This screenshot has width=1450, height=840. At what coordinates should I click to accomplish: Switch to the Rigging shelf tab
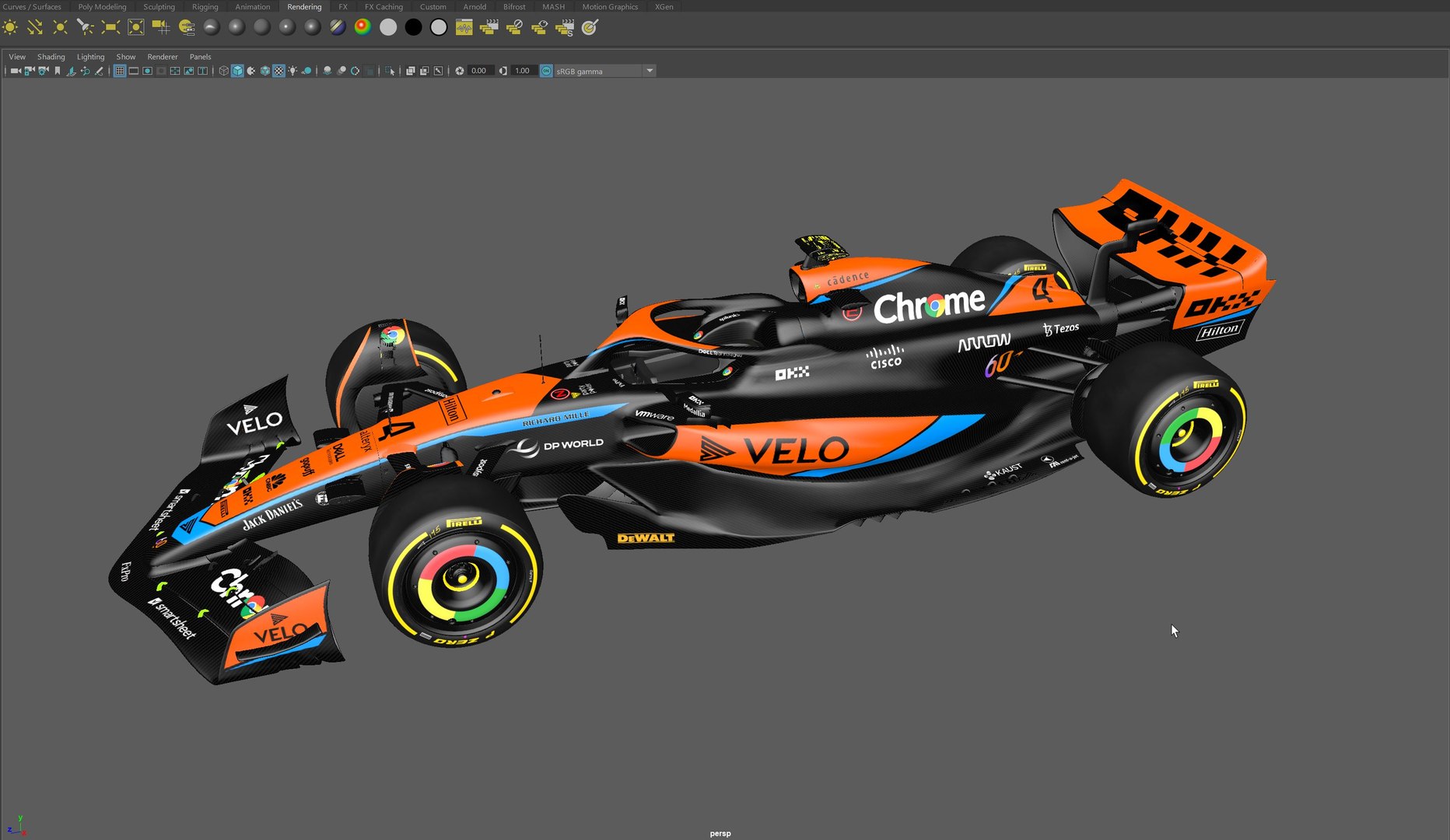click(205, 6)
